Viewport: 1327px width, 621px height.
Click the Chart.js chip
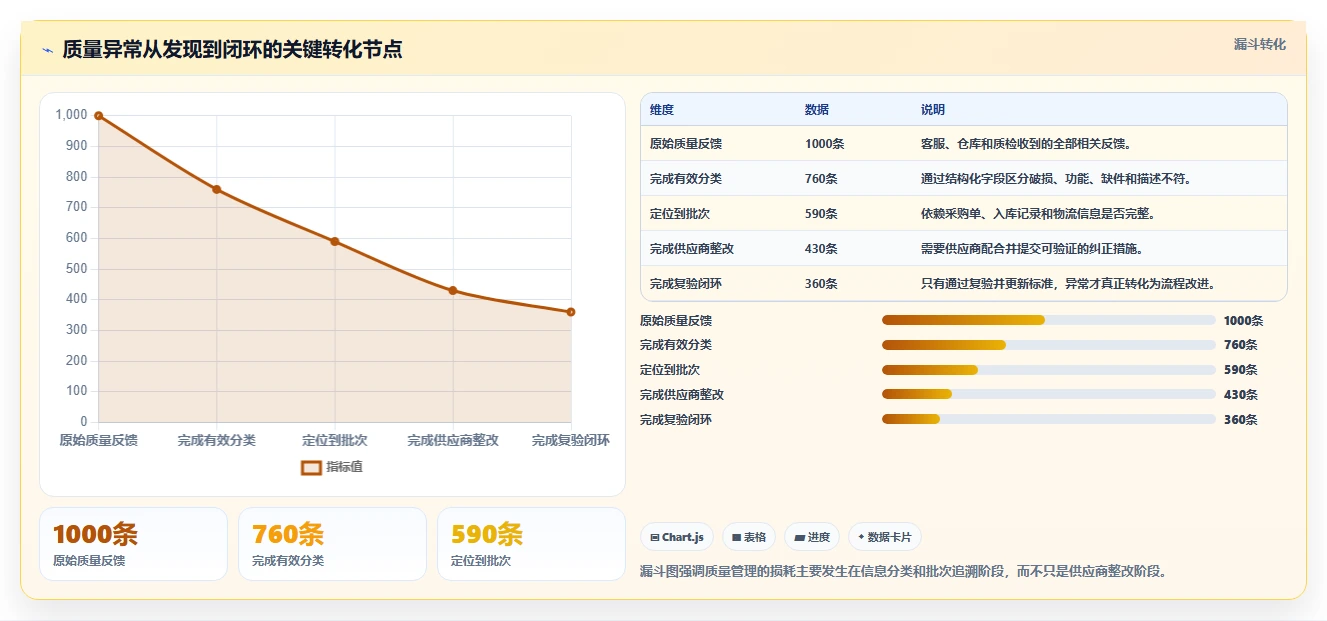677,537
